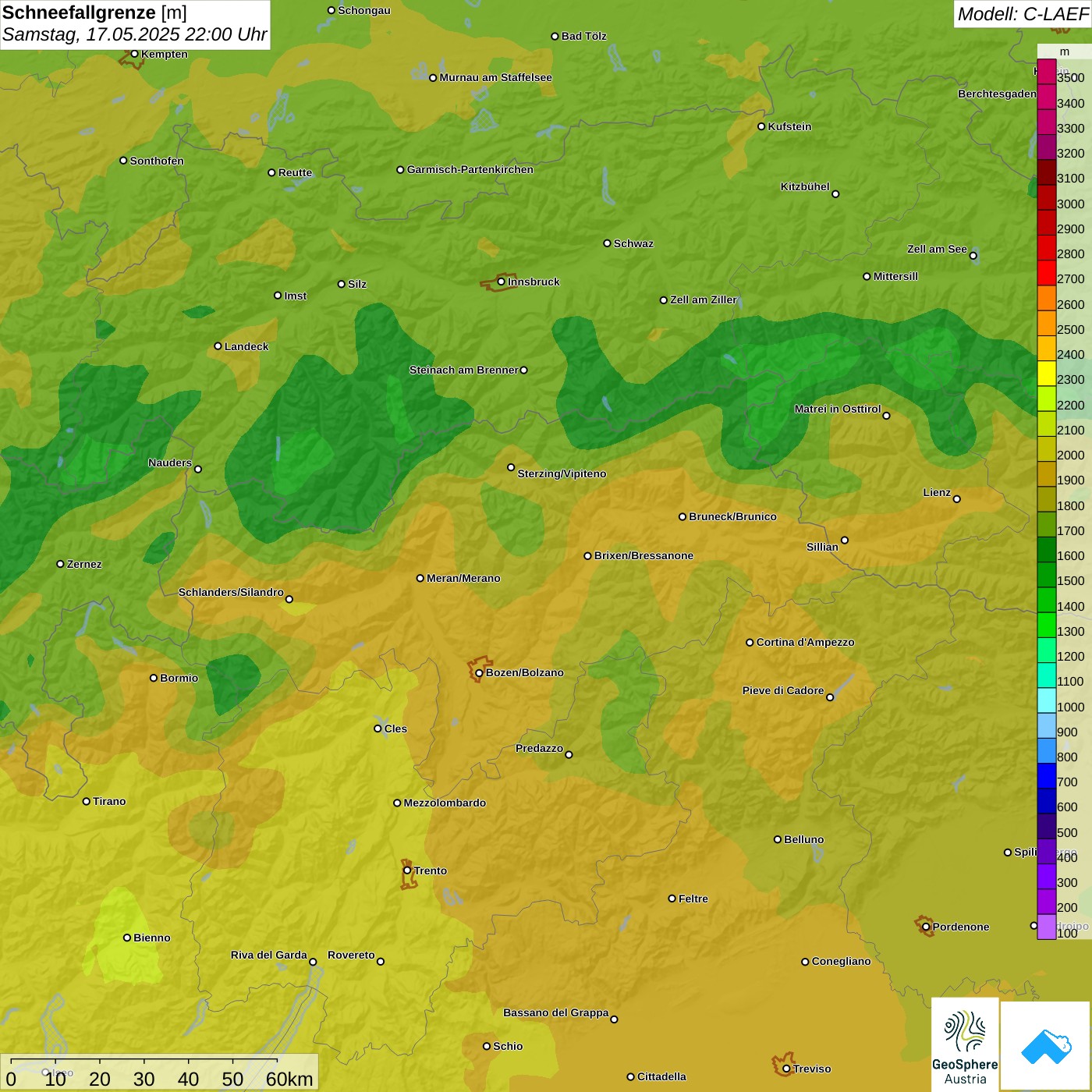Click the 60km scale bar label
The width and height of the screenshot is (1092, 1092).
(x=289, y=1079)
